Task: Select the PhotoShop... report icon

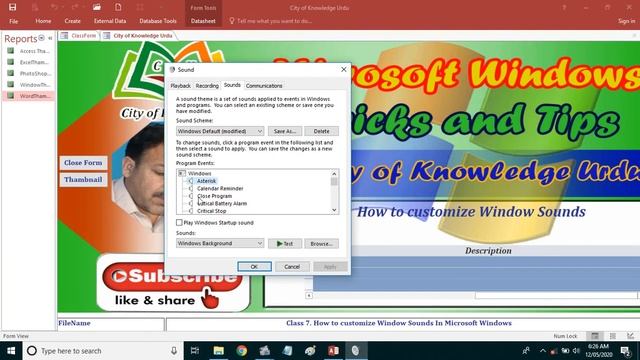Action: click(x=11, y=73)
